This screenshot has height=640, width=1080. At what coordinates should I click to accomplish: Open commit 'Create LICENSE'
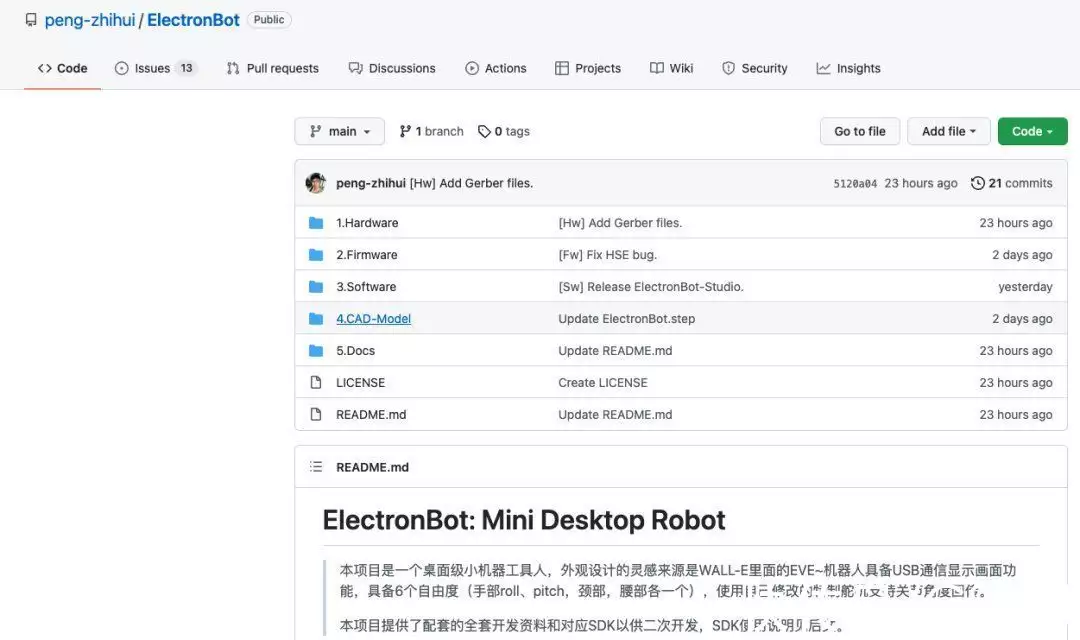603,382
